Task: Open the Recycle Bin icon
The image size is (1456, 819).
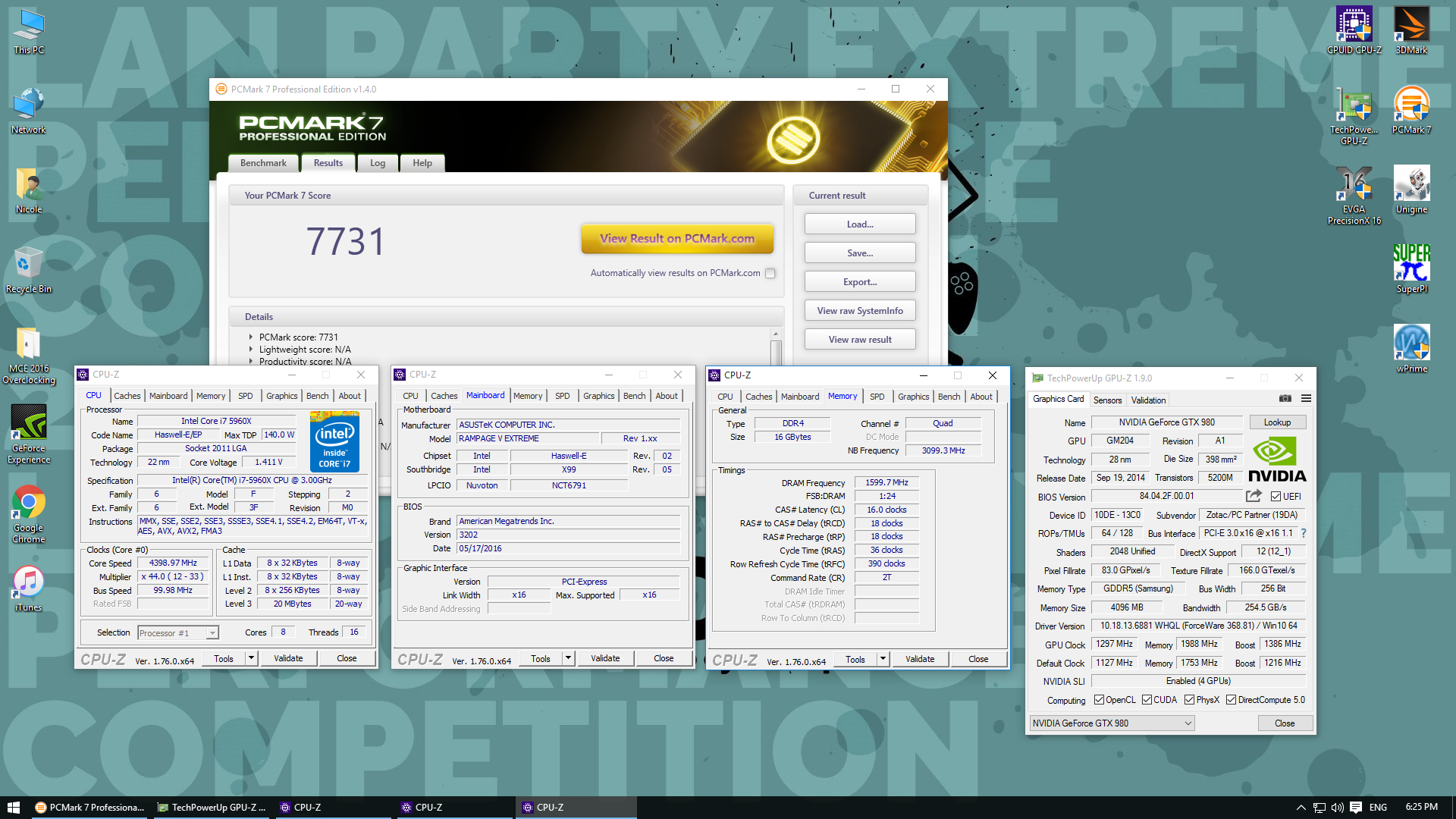Action: point(29,271)
